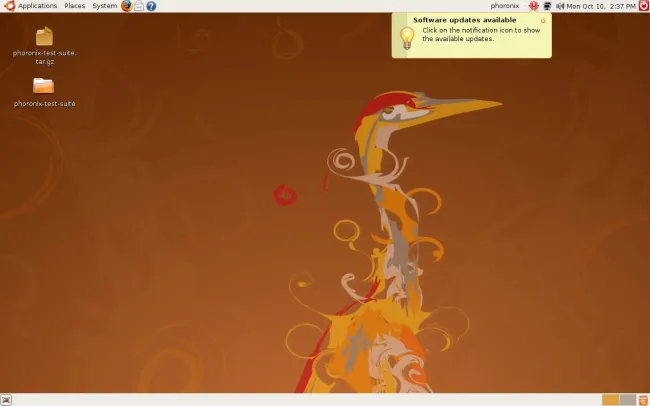The width and height of the screenshot is (650, 406).
Task: Open the Evolution mail launcher icon
Action: (x=139, y=6)
